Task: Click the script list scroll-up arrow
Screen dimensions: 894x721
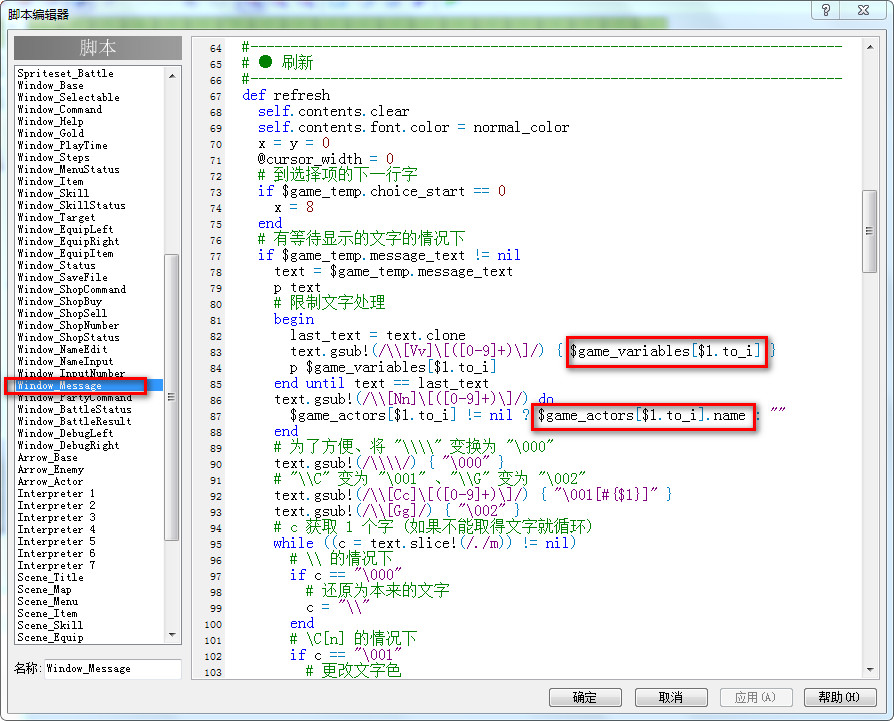Action: click(x=172, y=76)
